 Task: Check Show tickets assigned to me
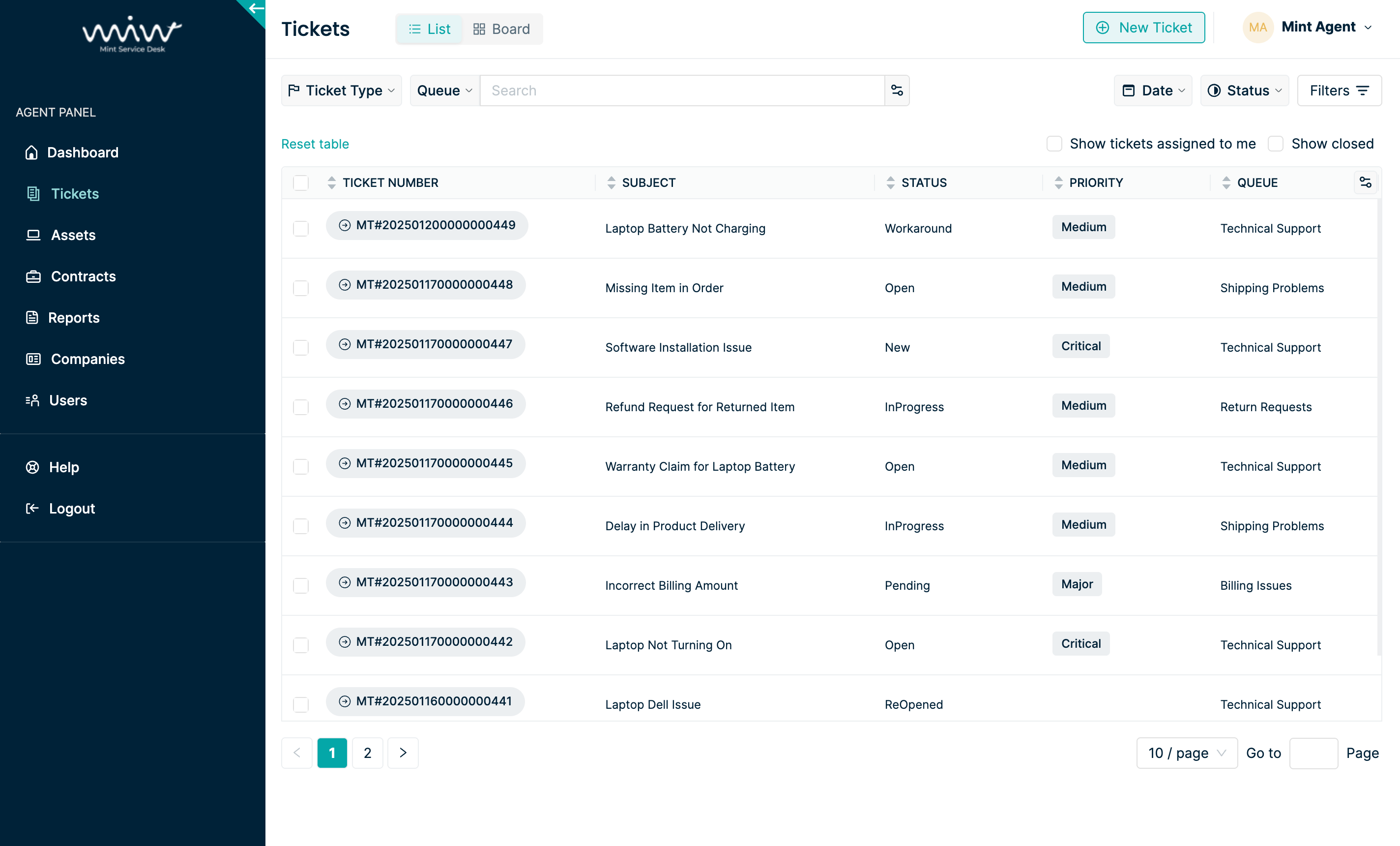click(x=1054, y=144)
